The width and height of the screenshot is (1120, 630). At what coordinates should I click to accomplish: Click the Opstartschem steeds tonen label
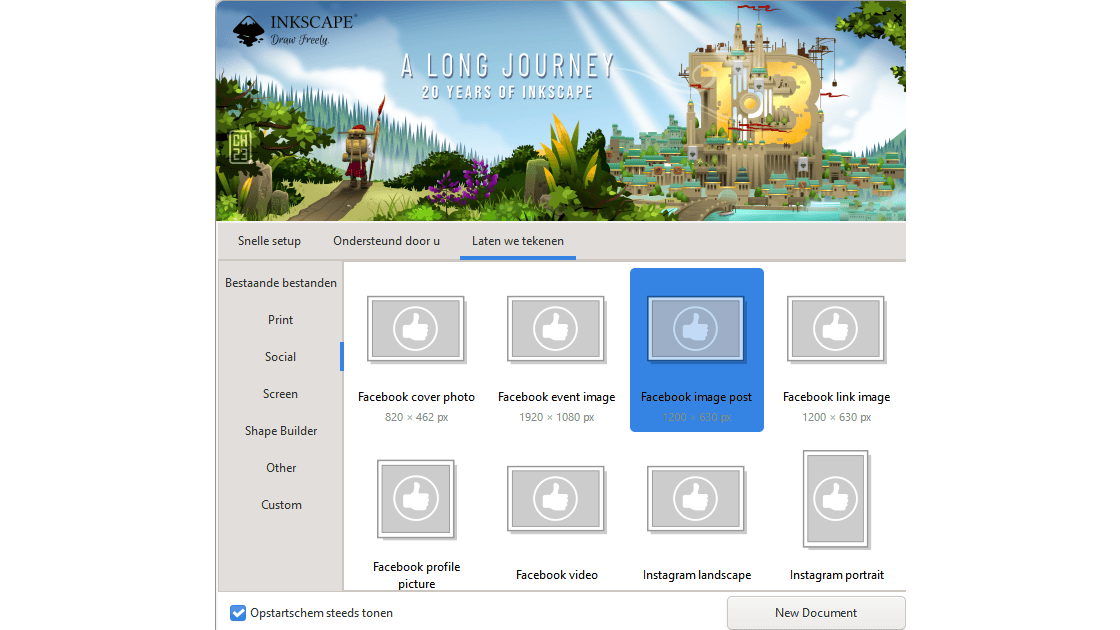click(321, 613)
